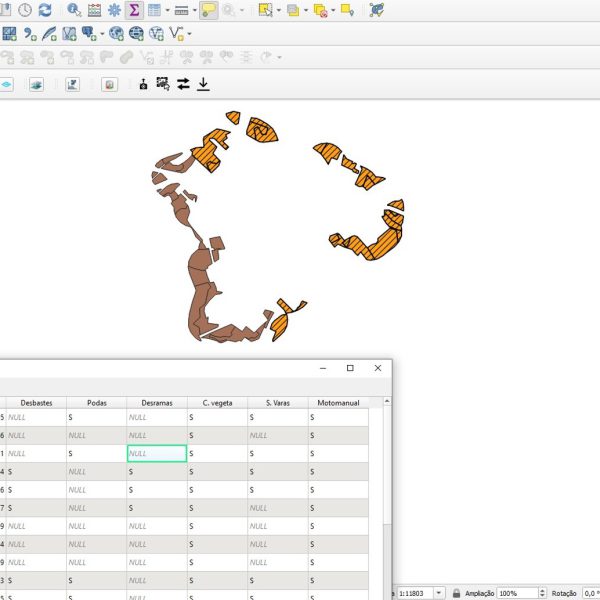Select the highlighted NULL cell under Desramas

point(157,453)
